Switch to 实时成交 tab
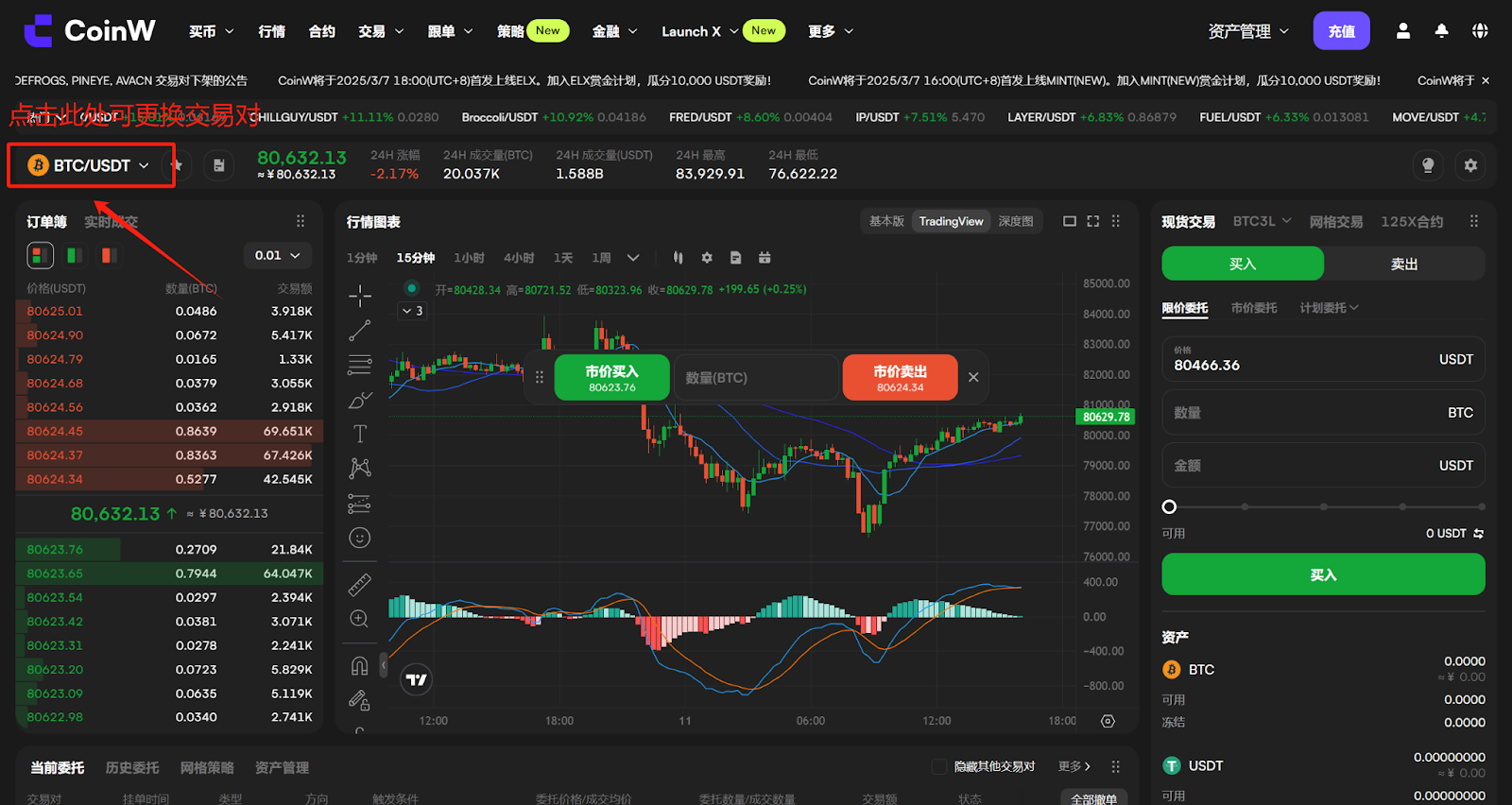This screenshot has width=1512, height=805. click(111, 222)
